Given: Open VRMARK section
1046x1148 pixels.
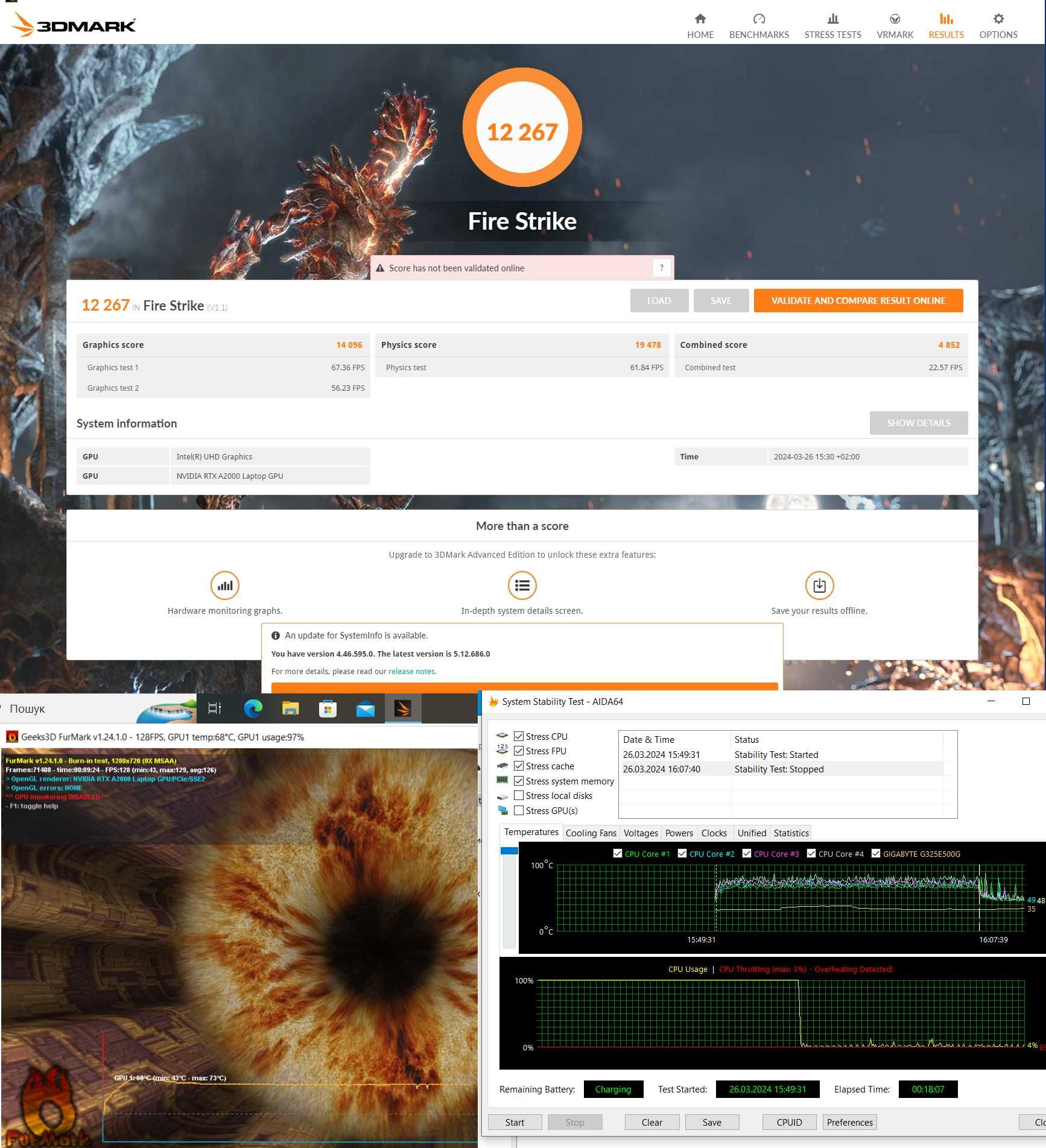Looking at the screenshot, I should pyautogui.click(x=895, y=26).
